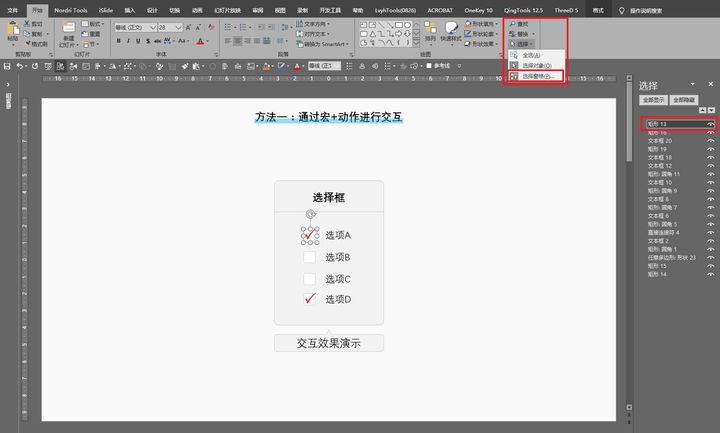Viewport: 720px width, 433px height.
Task: Click the Find magnifier icon
Action: pos(512,23)
